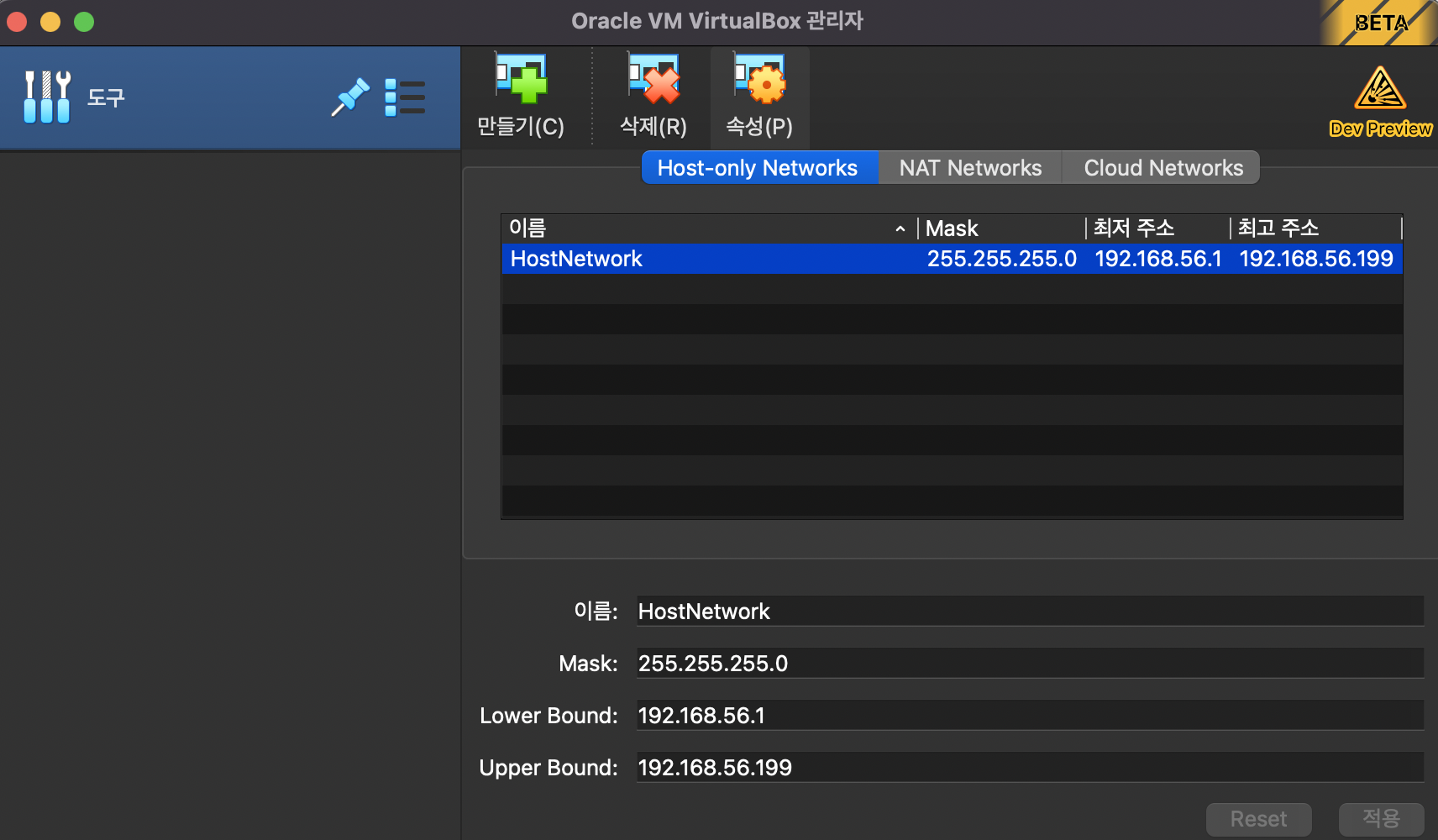Click the Lower Bound label
The height and width of the screenshot is (840, 1438).
tap(548, 716)
